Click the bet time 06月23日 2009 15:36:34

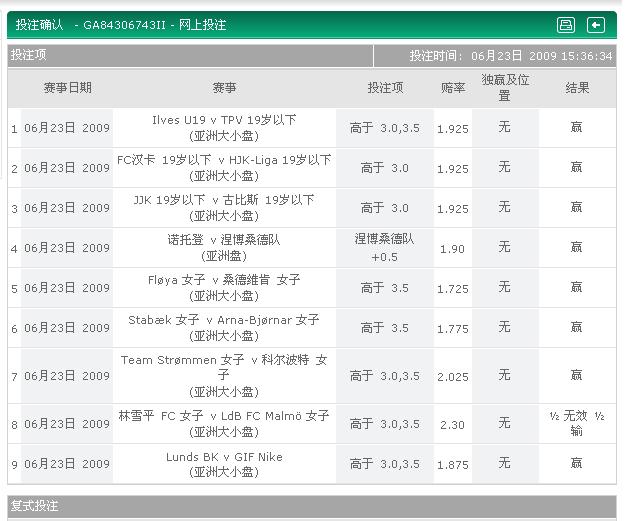click(542, 56)
